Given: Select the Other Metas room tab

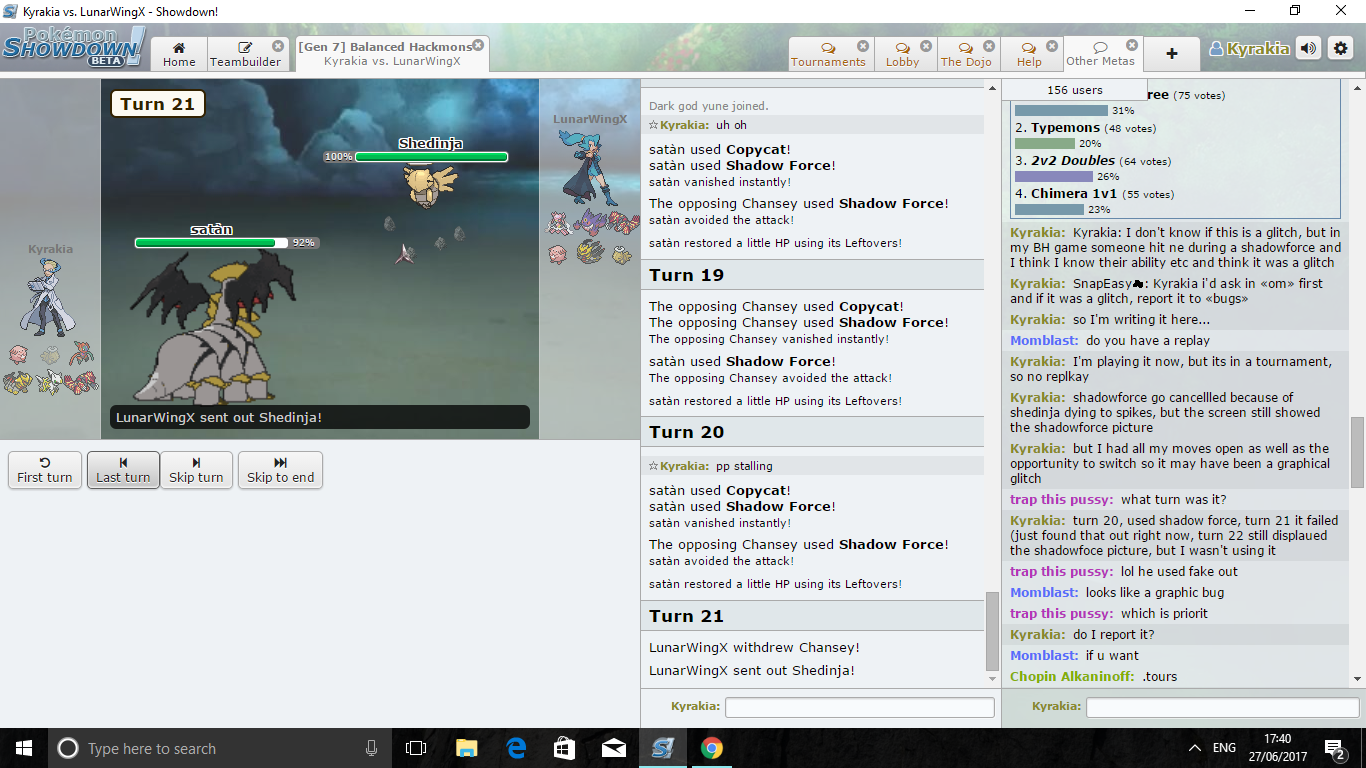Looking at the screenshot, I should coord(1100,54).
